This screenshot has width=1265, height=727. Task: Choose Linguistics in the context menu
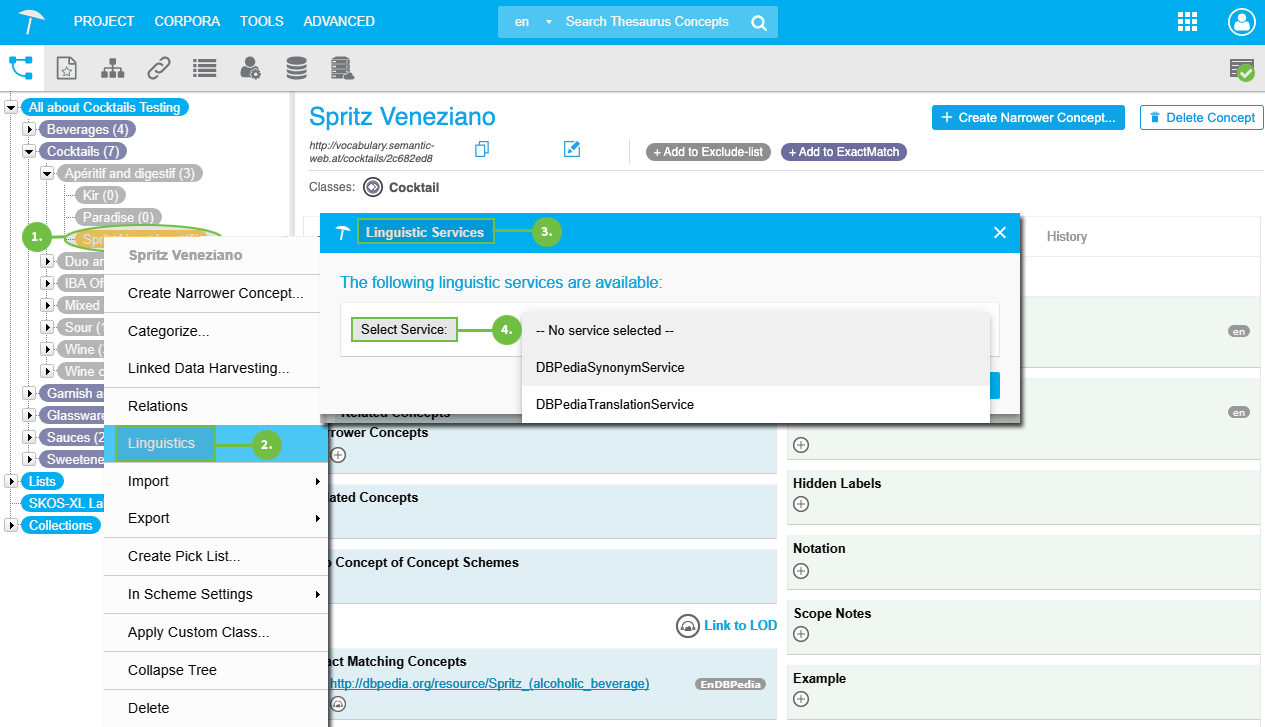162,443
